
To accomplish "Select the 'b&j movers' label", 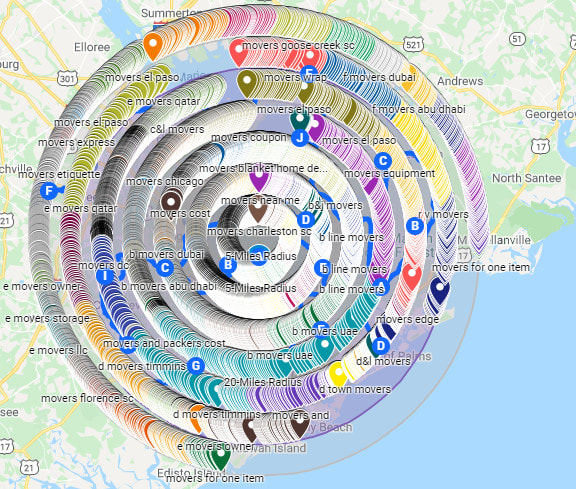I will (335, 205).
